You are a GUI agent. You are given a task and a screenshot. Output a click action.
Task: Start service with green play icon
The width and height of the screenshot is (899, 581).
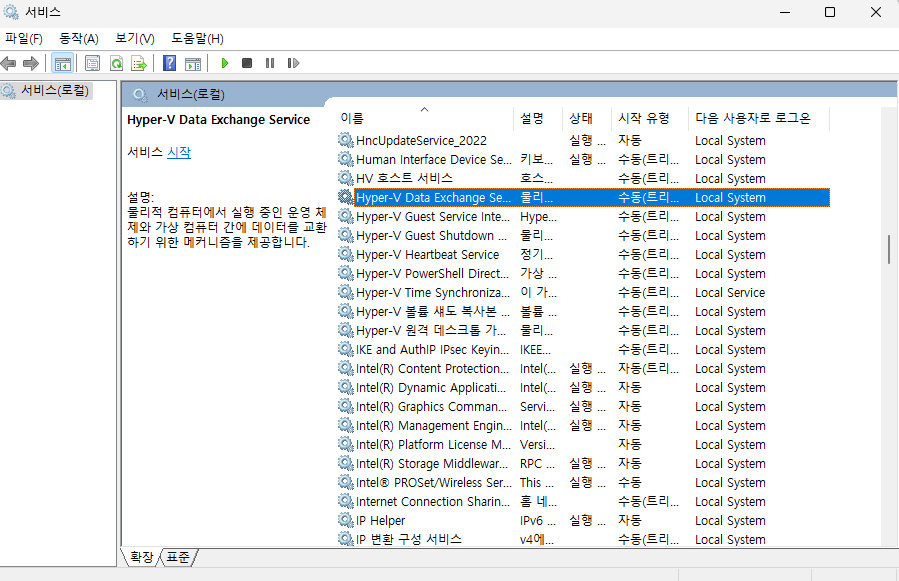225,63
